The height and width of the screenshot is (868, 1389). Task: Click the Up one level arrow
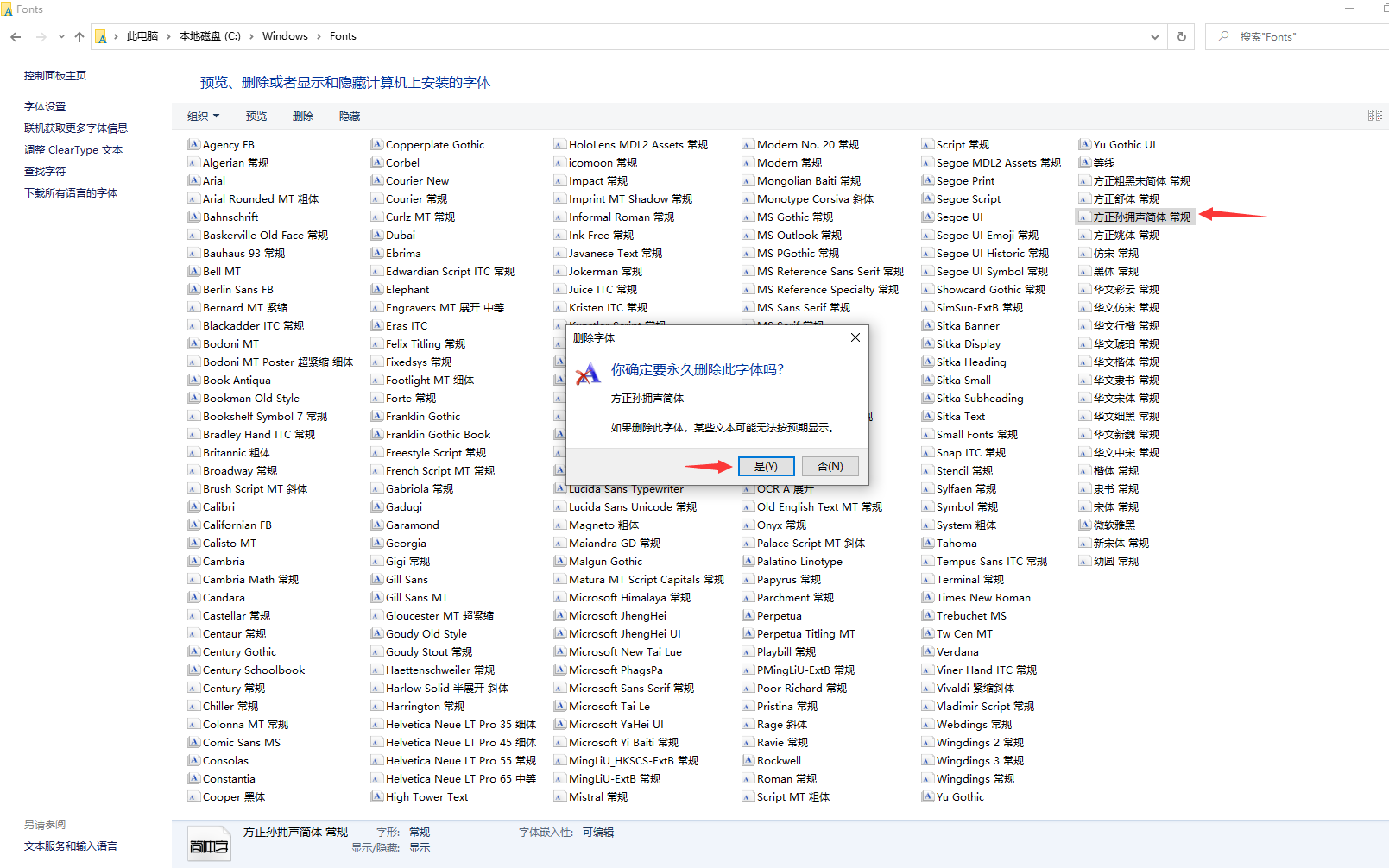[x=79, y=37]
